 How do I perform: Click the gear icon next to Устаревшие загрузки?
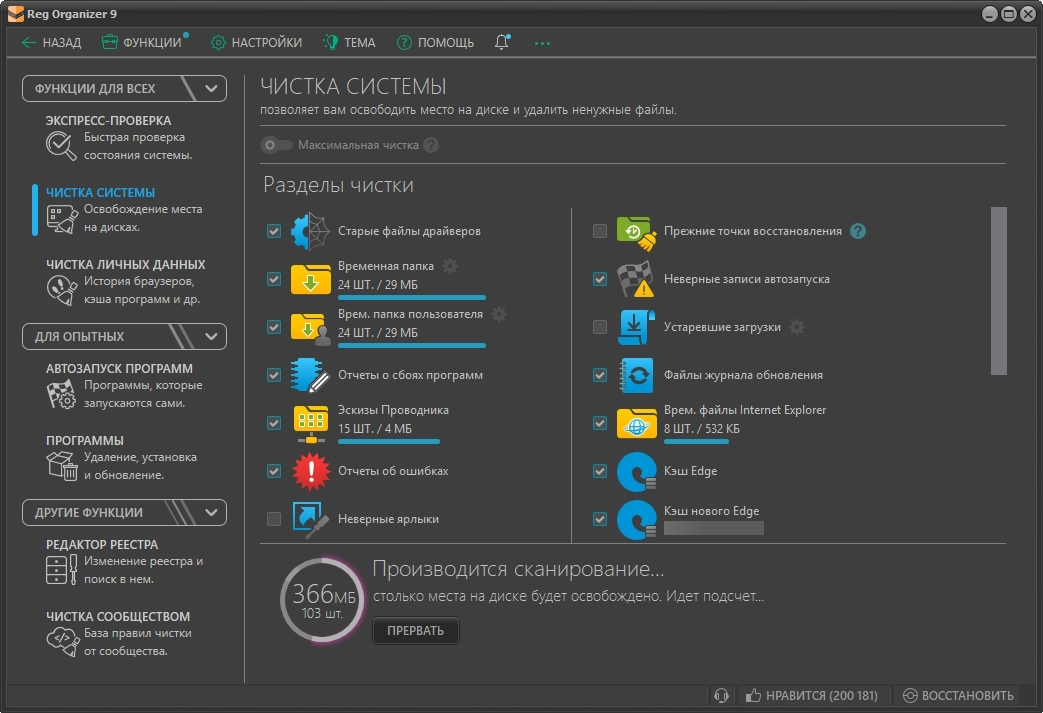[797, 327]
